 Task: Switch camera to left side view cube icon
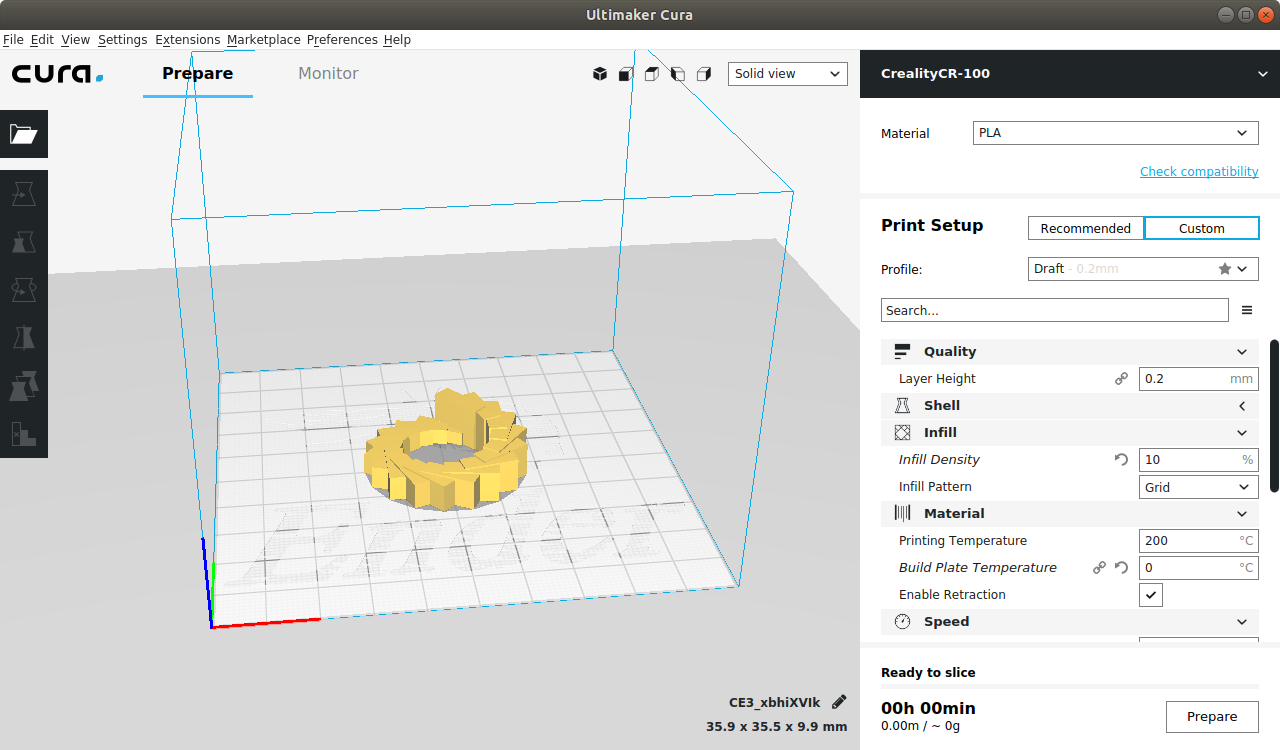pyautogui.click(x=678, y=74)
